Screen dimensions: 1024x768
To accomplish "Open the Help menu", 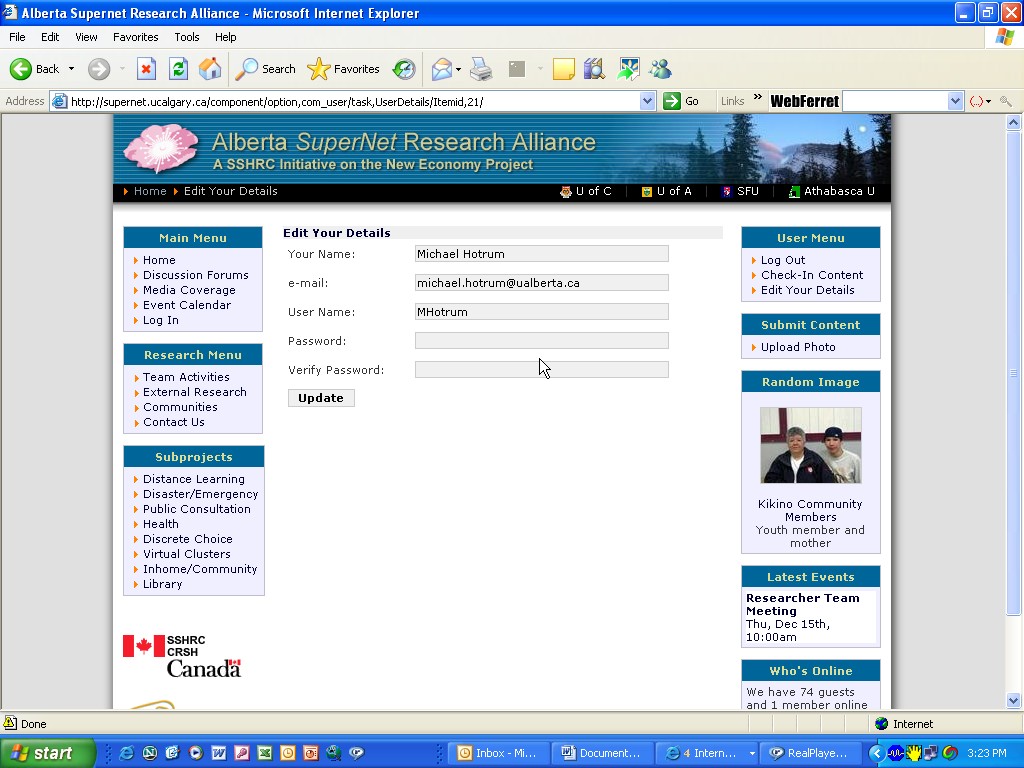I will coord(225,37).
